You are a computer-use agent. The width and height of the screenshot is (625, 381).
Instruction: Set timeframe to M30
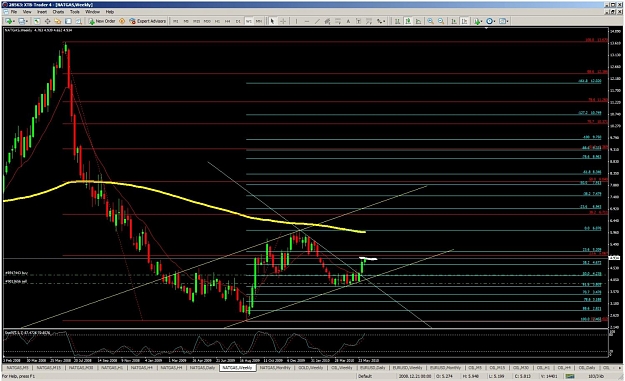click(207, 21)
